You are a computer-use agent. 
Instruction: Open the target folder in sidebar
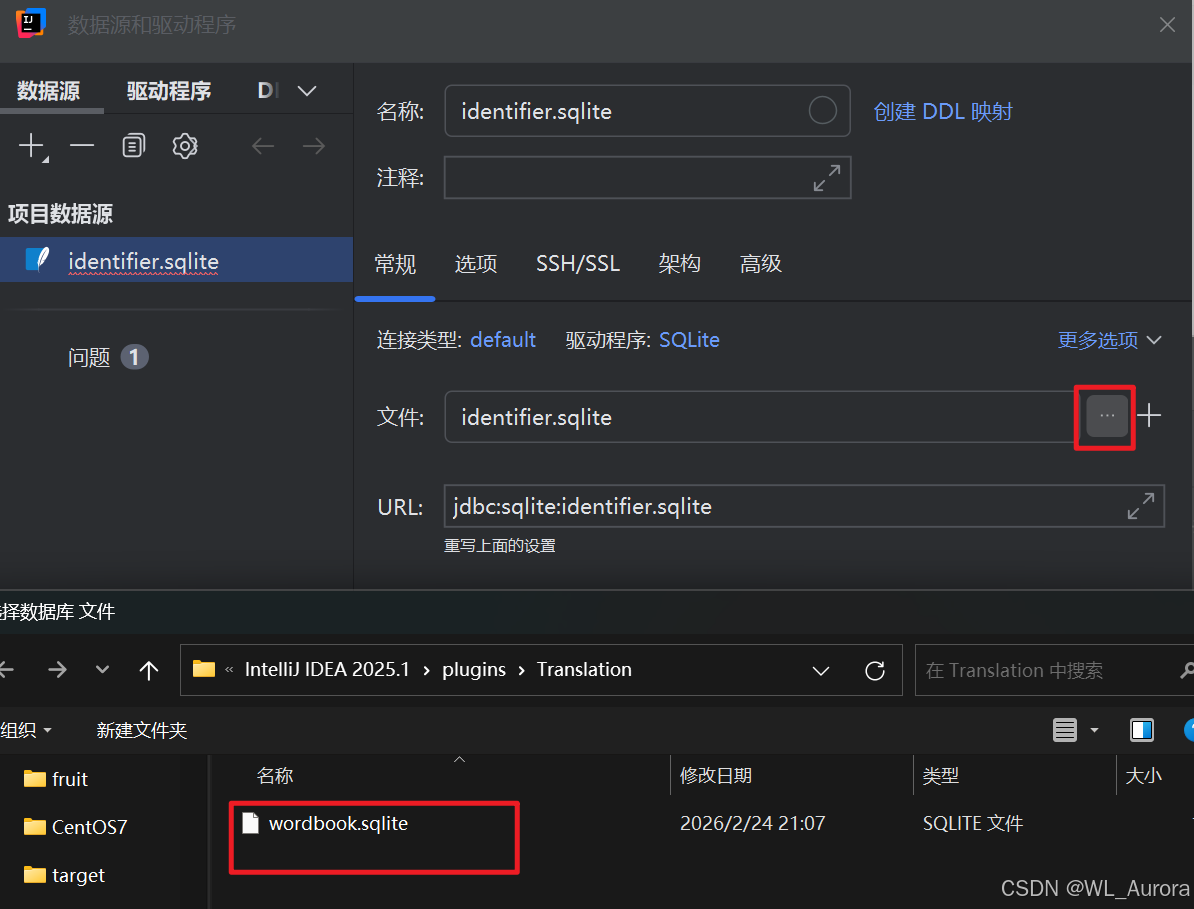64,875
